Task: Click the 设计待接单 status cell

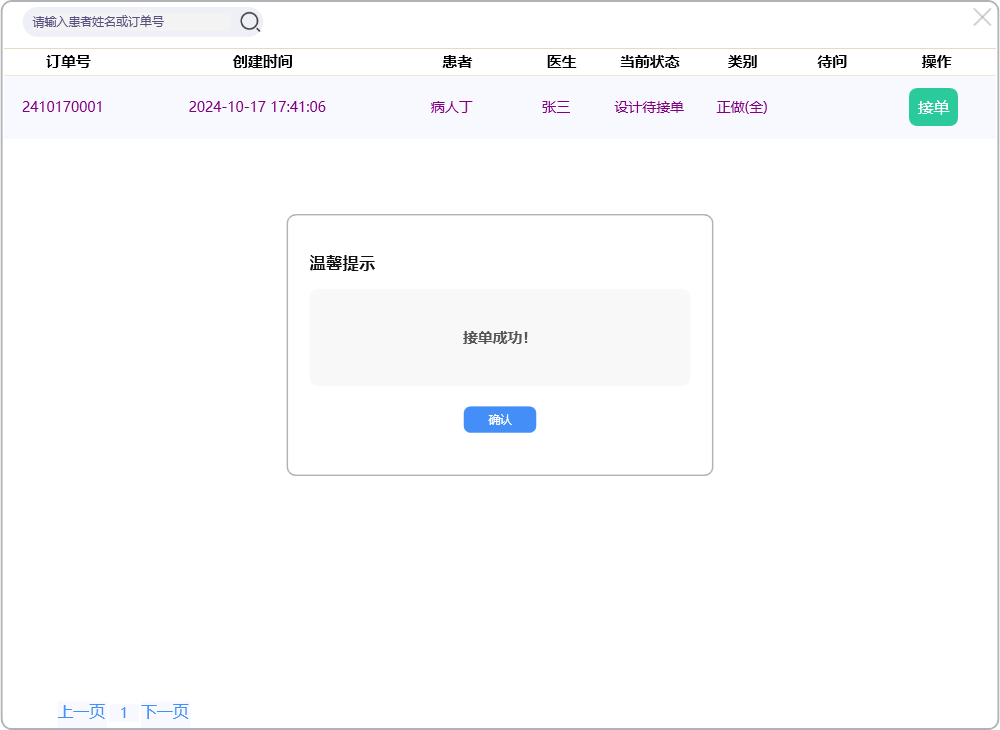Action: coord(649,107)
